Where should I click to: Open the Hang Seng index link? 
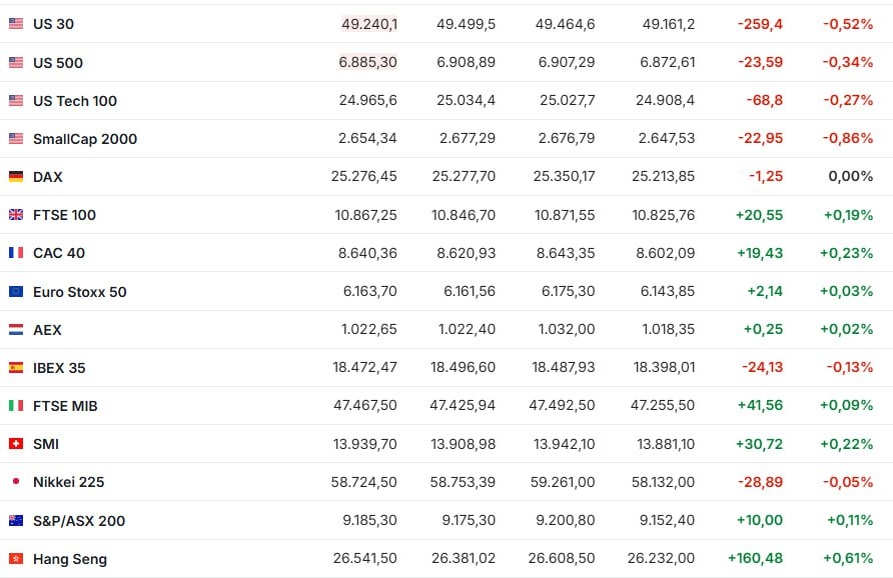[x=70, y=559]
